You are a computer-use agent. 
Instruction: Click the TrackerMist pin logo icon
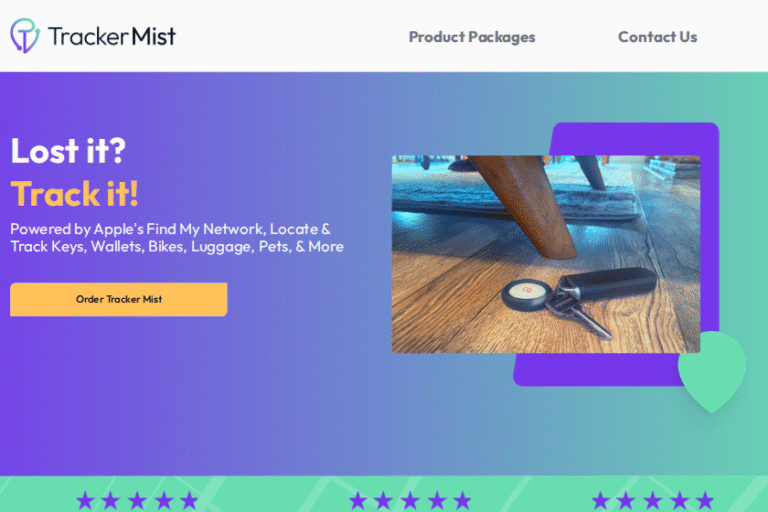click(x=24, y=35)
